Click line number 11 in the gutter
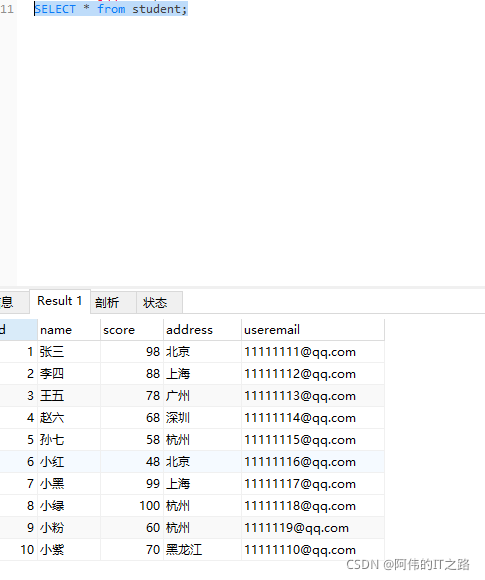Viewport: 485px width, 580px height. [x=7, y=9]
